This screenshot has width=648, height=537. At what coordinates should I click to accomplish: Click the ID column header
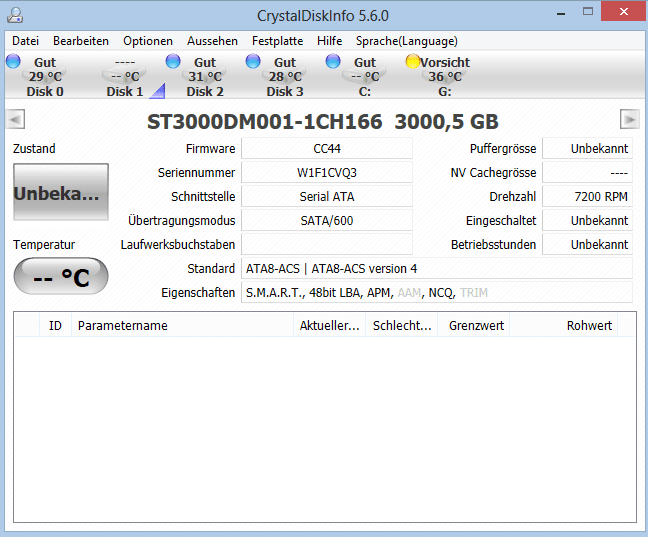55,325
